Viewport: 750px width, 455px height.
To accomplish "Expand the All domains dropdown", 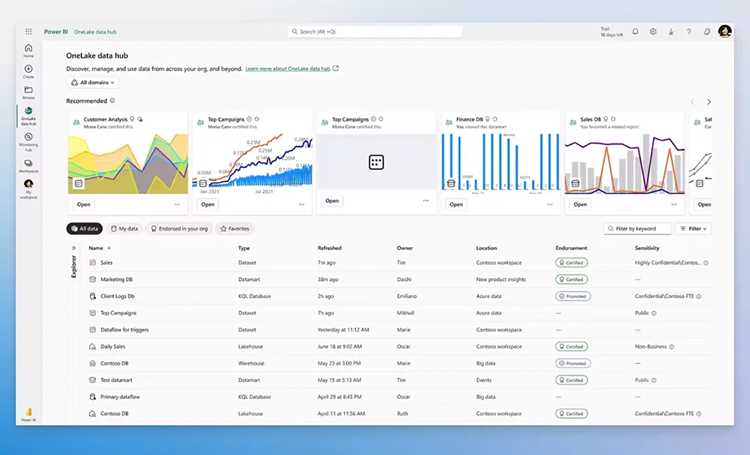I will click(93, 83).
